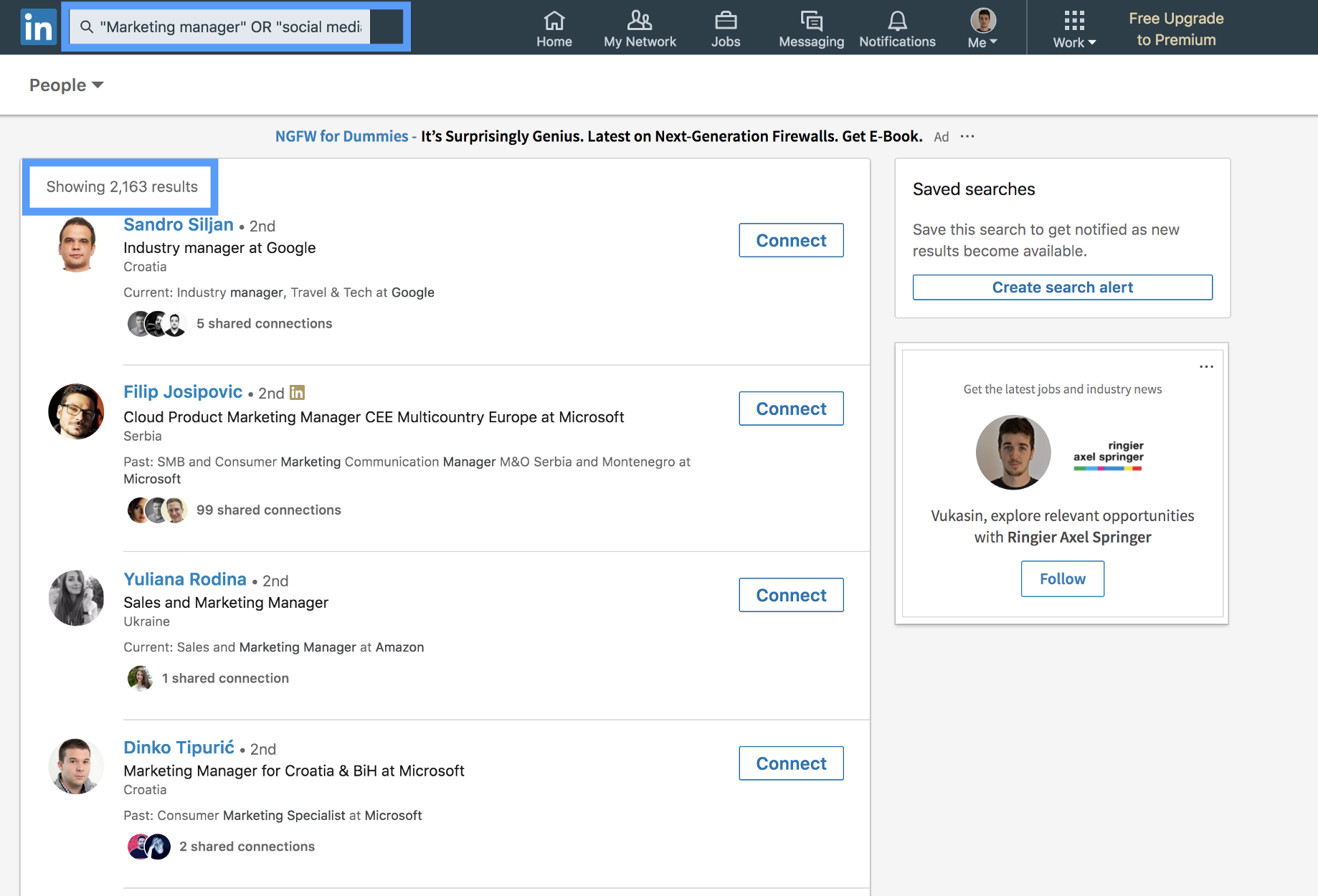Screen dimensions: 1318x896
Task: Click Filip Josipovic's LinkedIn premium badge
Action: click(x=297, y=393)
